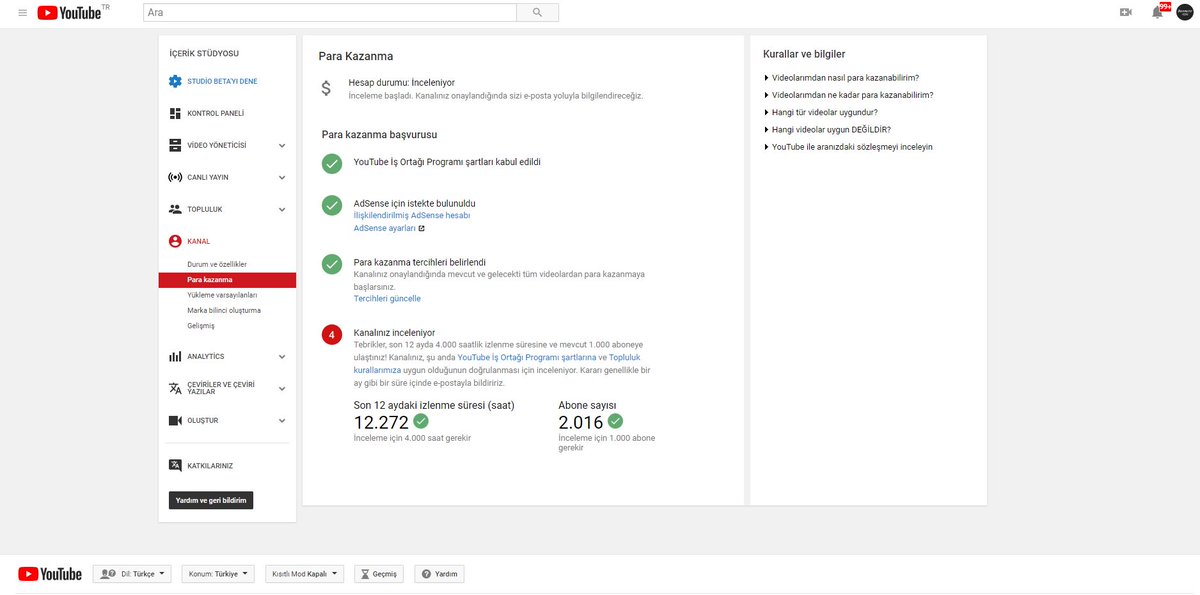Open the upload video camera icon
This screenshot has width=1200, height=595.
[1125, 12]
